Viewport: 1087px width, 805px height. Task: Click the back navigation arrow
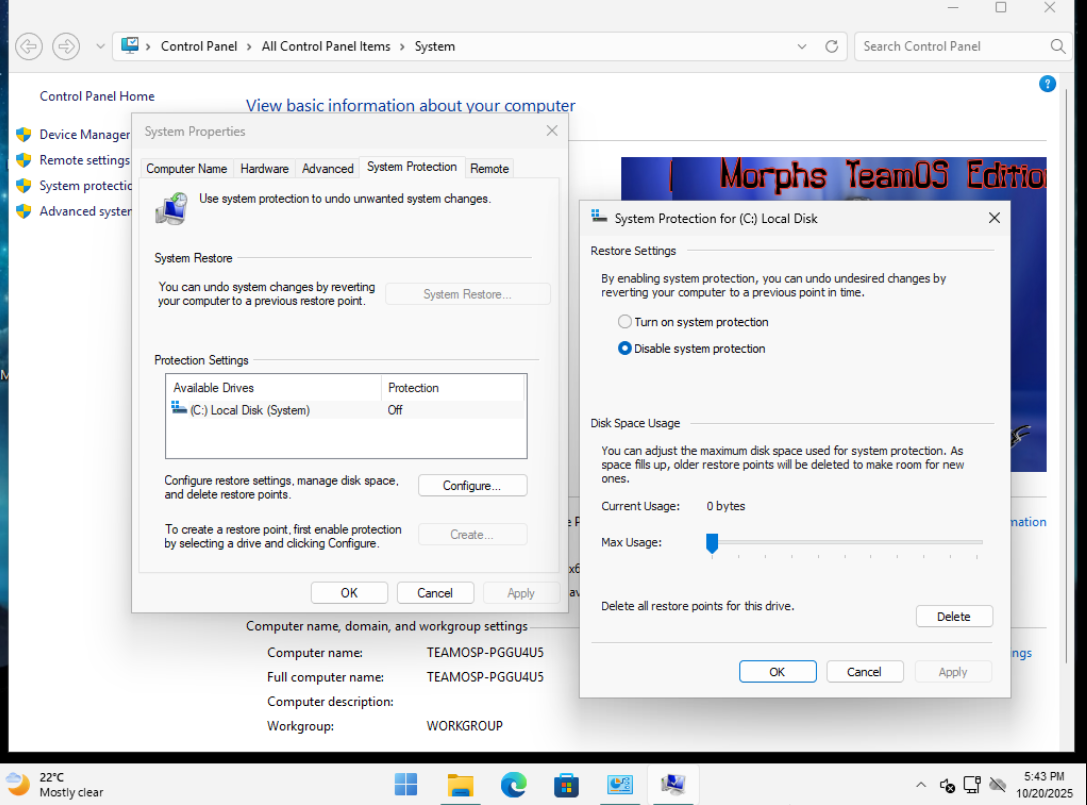pyautogui.click(x=29, y=46)
